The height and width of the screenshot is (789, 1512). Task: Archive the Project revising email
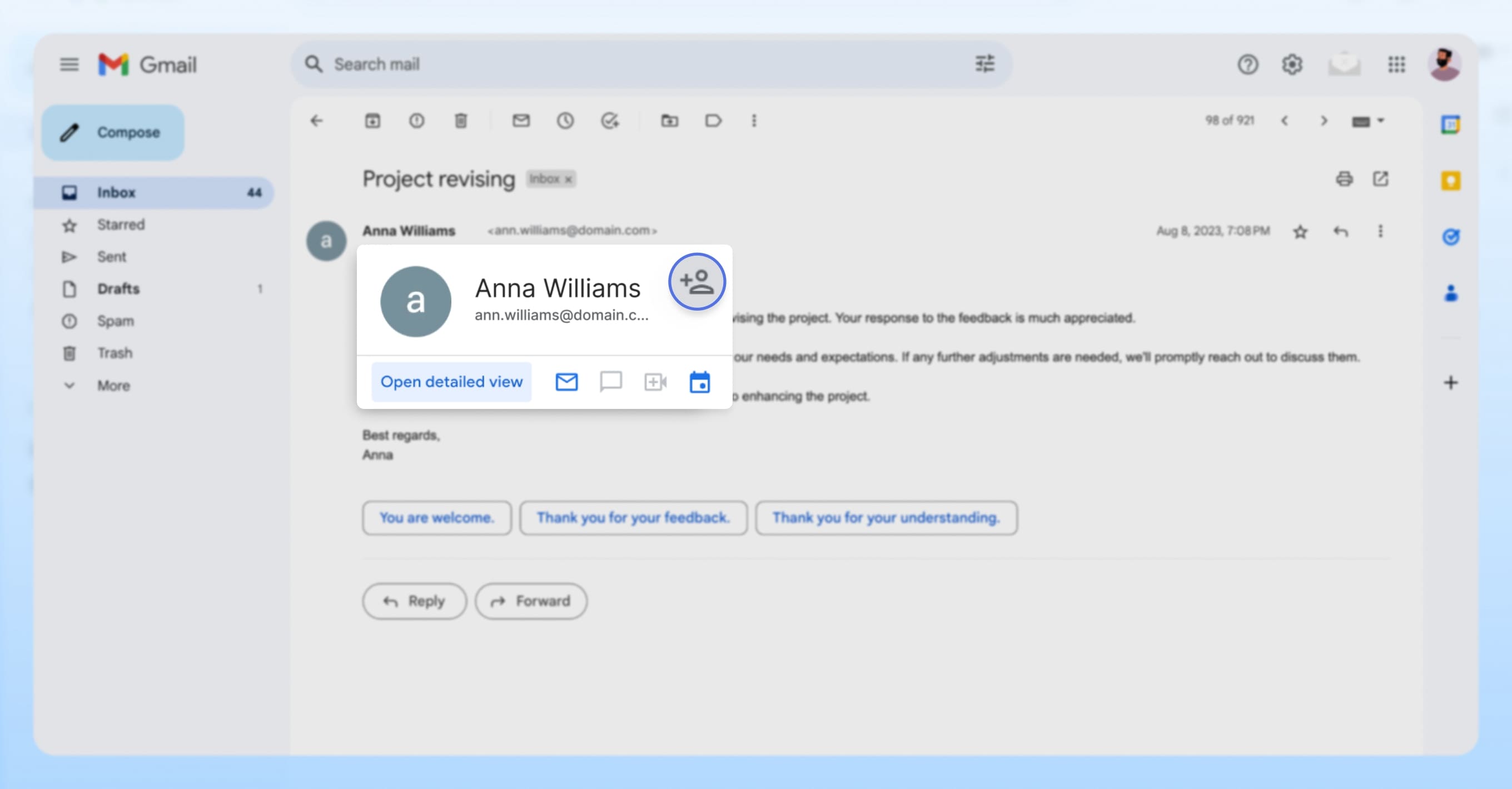(x=372, y=121)
